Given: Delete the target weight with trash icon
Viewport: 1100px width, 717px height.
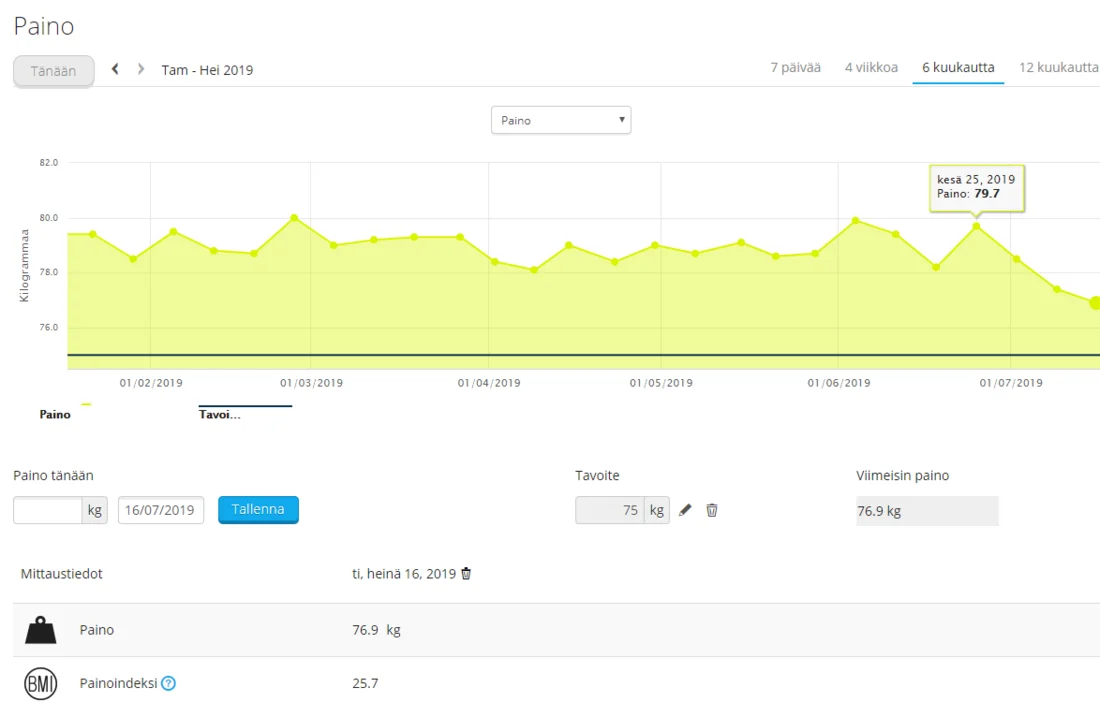Looking at the screenshot, I should pyautogui.click(x=712, y=510).
